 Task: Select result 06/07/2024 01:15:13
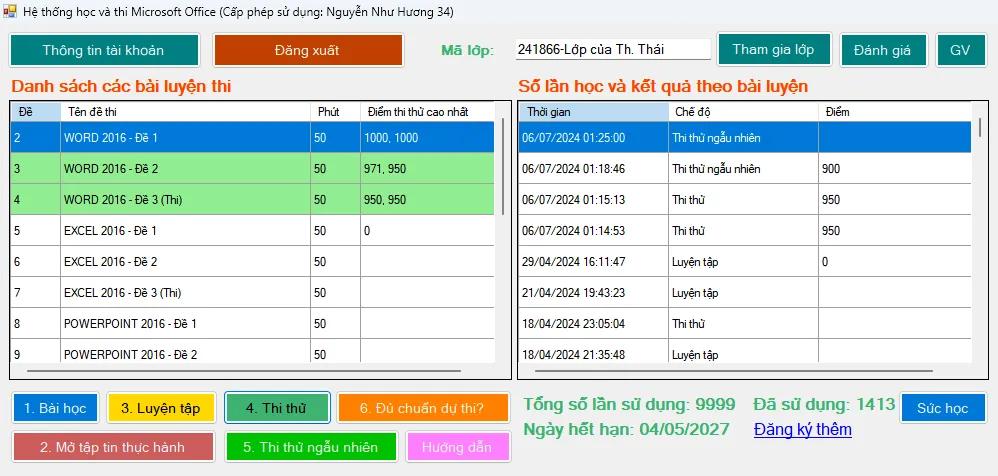pyautogui.click(x=745, y=200)
